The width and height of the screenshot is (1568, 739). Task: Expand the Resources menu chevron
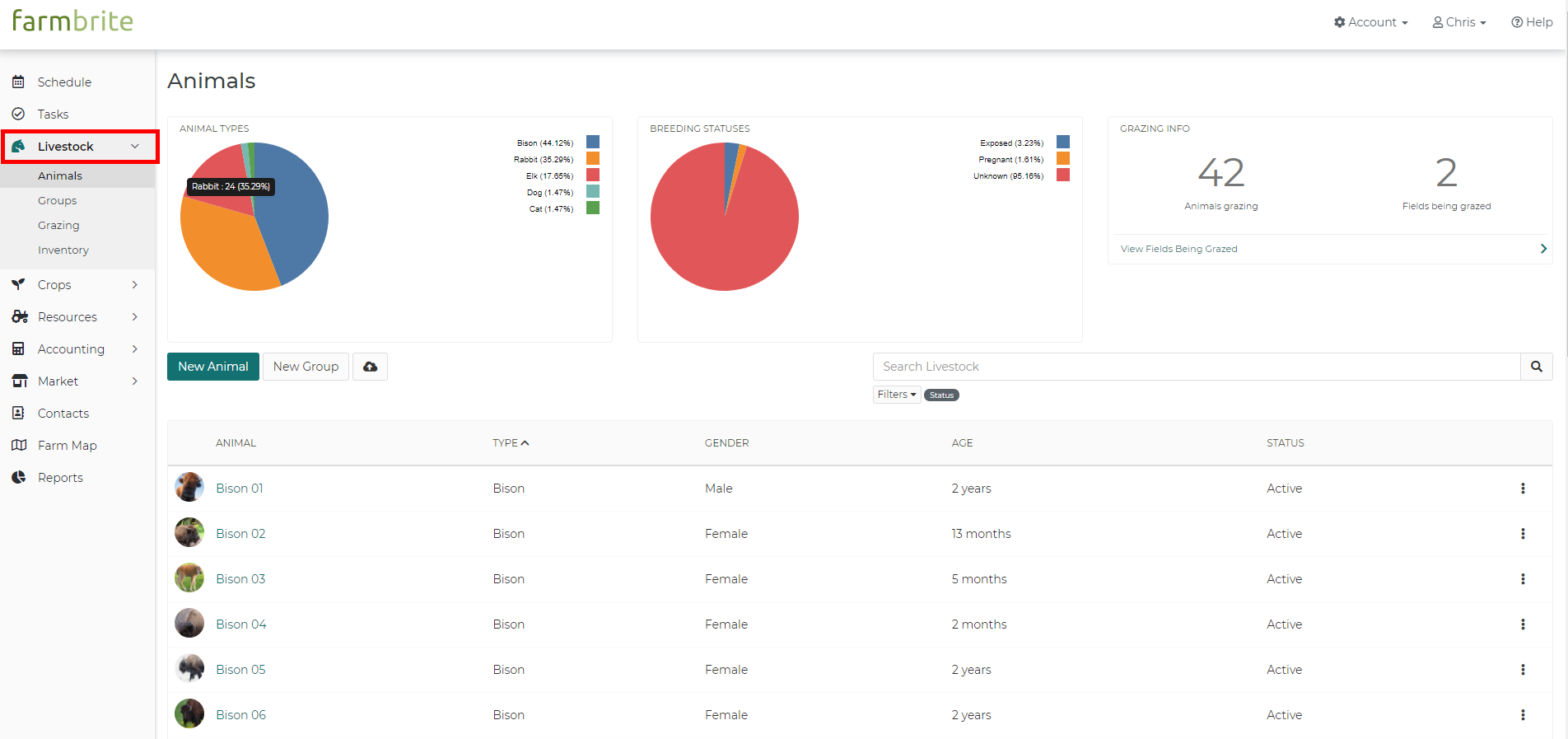pyautogui.click(x=135, y=316)
